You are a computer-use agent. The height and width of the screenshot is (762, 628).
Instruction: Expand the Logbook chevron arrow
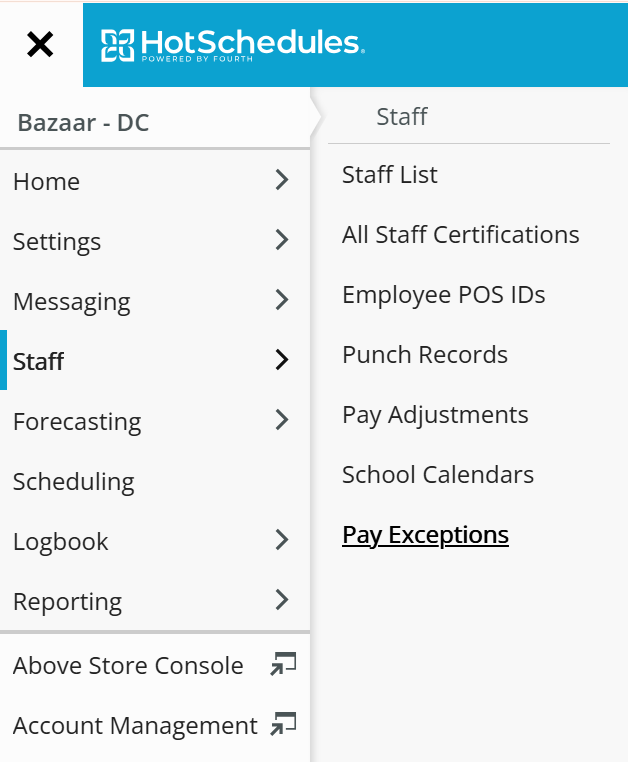pyautogui.click(x=282, y=539)
